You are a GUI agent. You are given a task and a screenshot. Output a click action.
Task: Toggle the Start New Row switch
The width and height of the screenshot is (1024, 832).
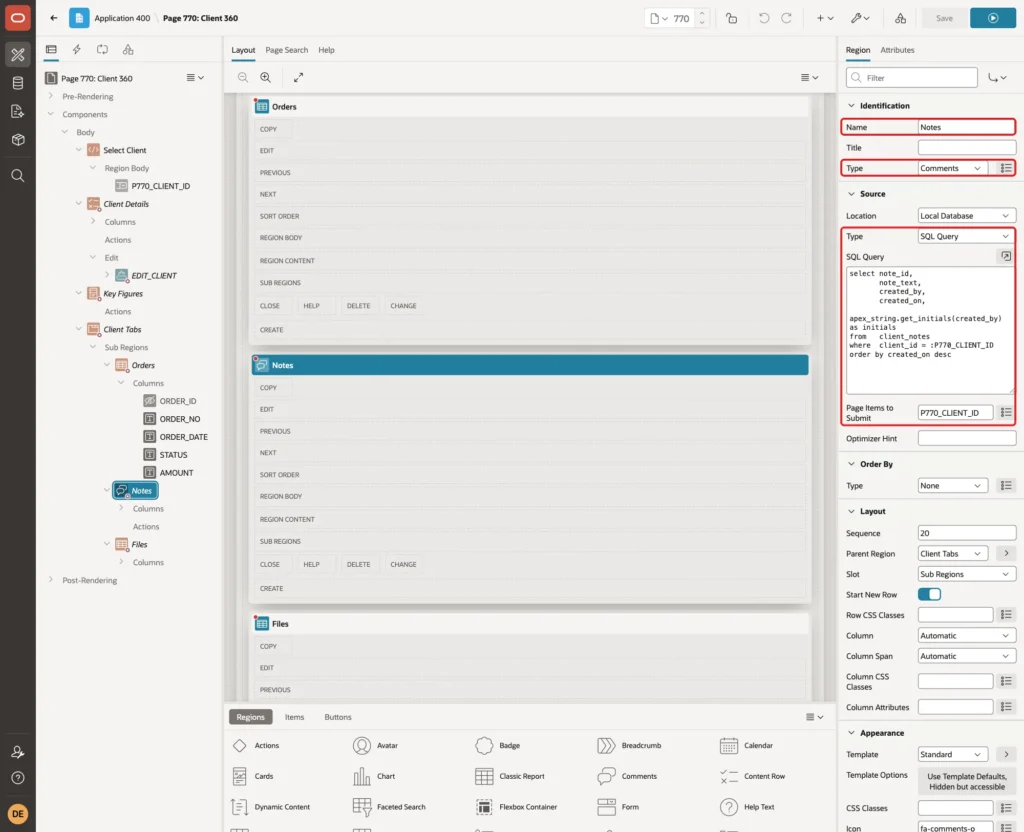[929, 594]
